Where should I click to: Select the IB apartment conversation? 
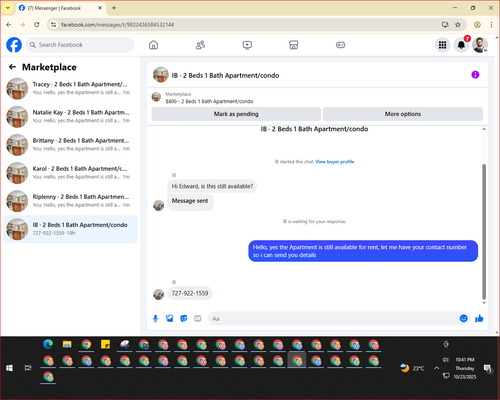pyautogui.click(x=70, y=229)
